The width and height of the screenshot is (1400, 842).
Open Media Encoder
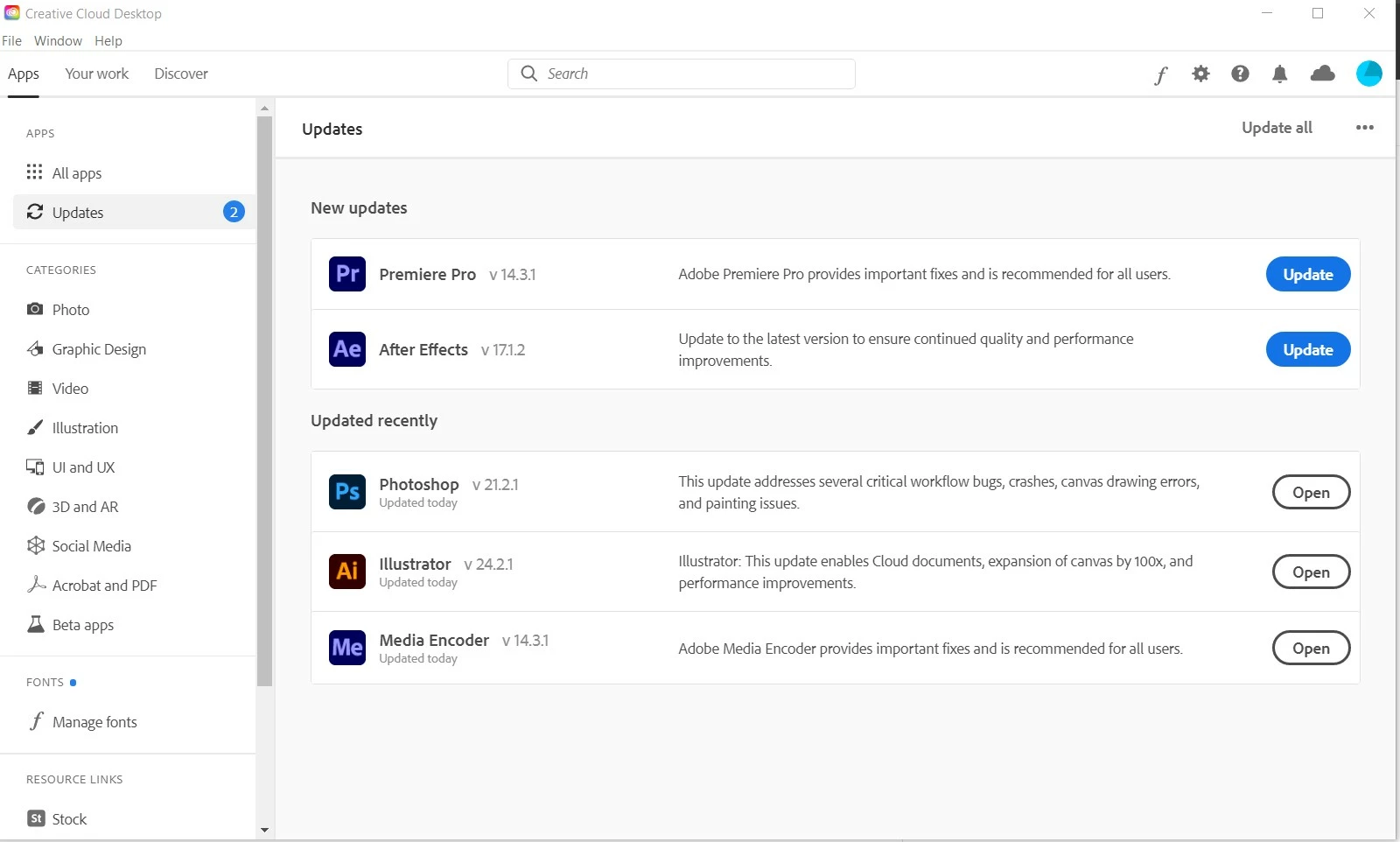coord(1311,648)
